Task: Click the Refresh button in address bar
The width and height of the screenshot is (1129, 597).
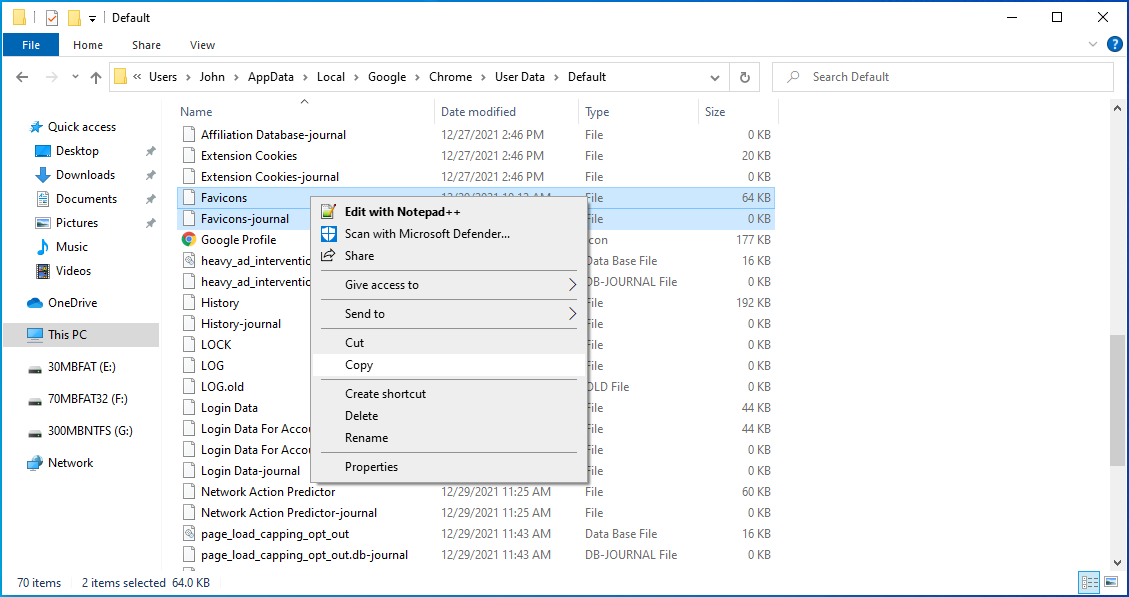Action: click(744, 77)
